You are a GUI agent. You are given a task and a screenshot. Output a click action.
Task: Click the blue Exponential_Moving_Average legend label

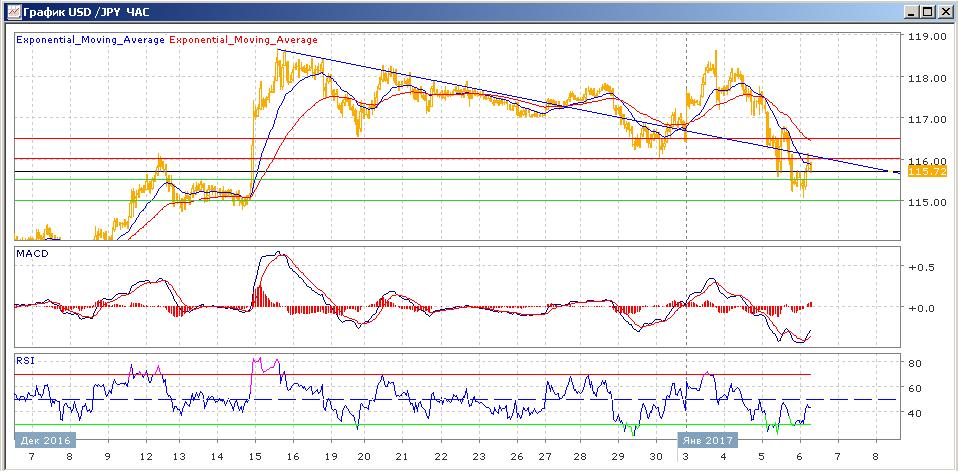[90, 40]
